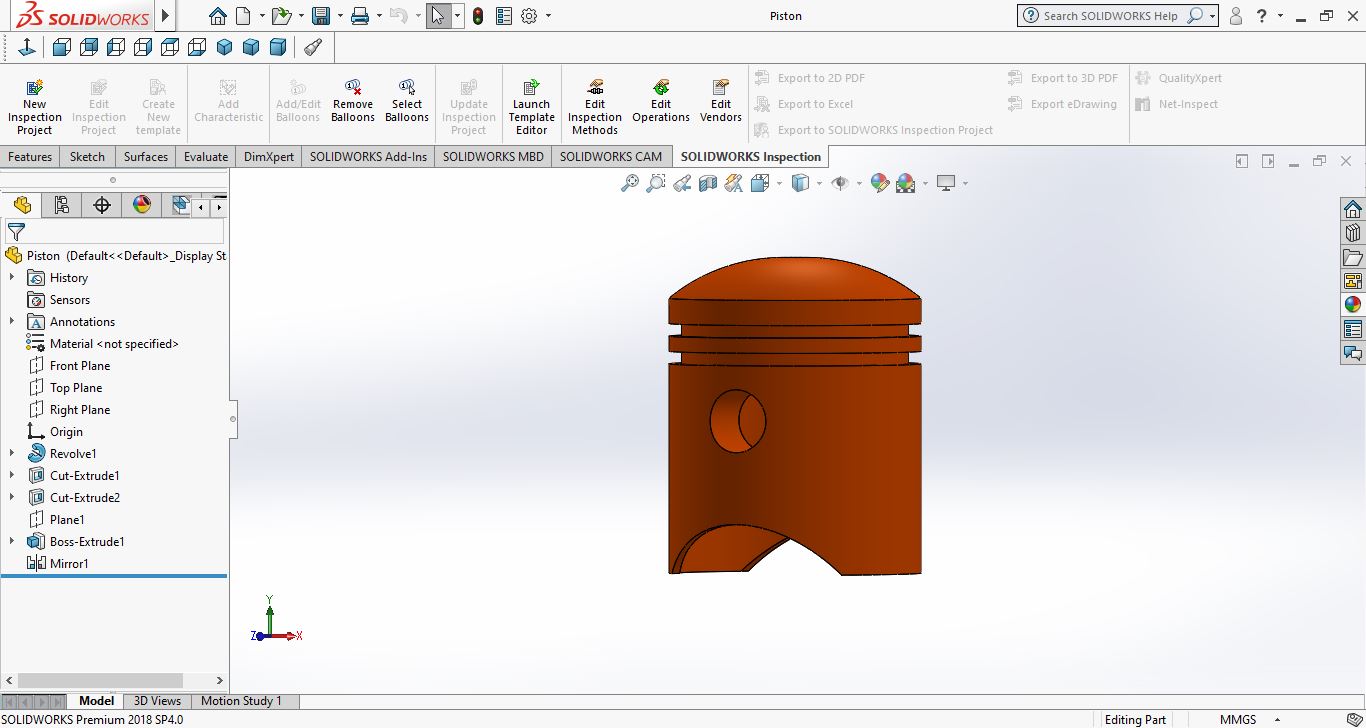
Task: Click the Search SOLIDWORKS Help field
Action: tap(1110, 16)
